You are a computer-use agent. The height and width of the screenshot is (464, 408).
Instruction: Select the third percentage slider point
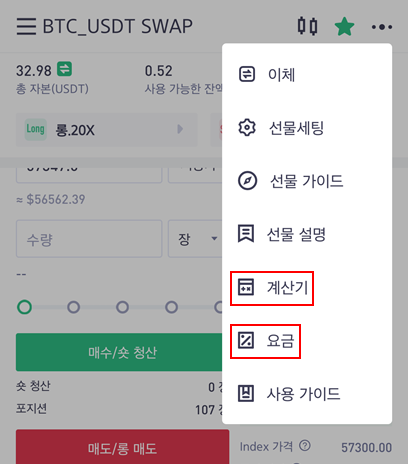click(x=122, y=307)
